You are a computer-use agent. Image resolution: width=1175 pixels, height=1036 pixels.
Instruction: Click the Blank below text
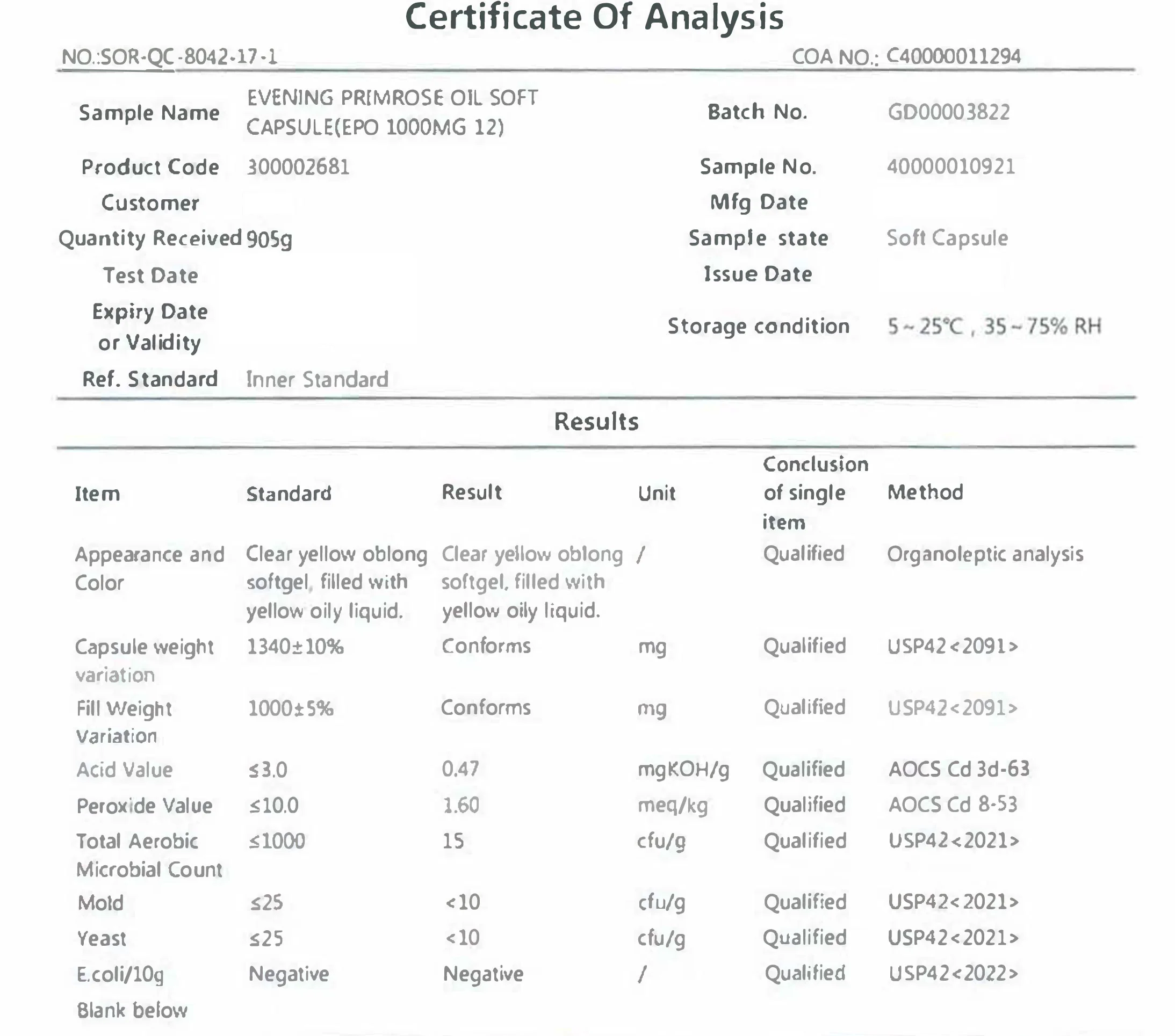[132, 1010]
